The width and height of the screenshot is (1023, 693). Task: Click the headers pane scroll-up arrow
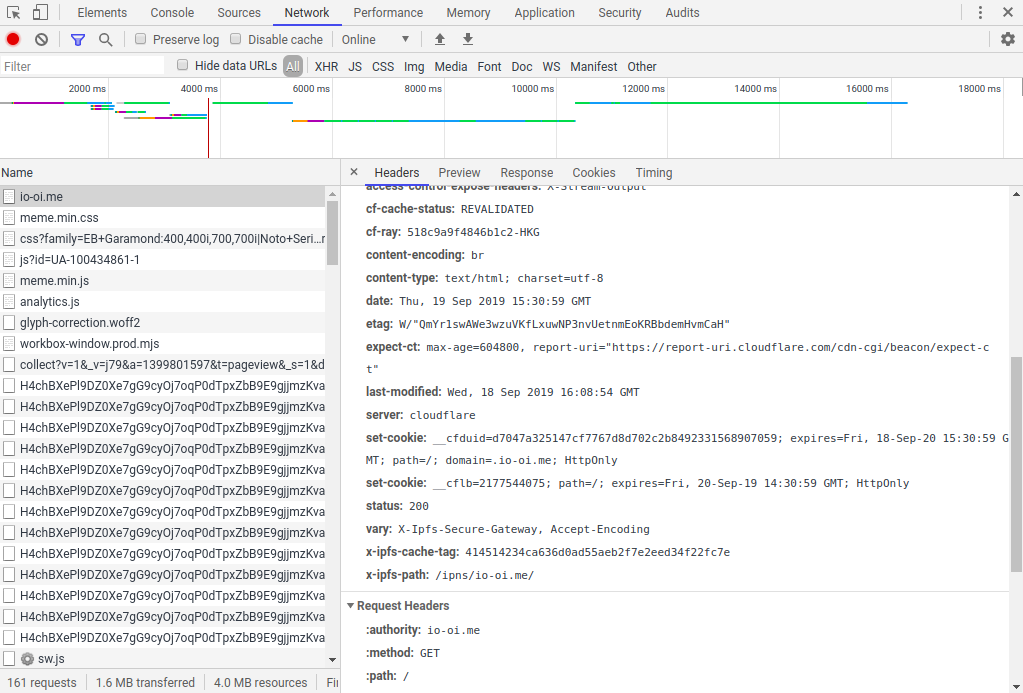(1016, 194)
